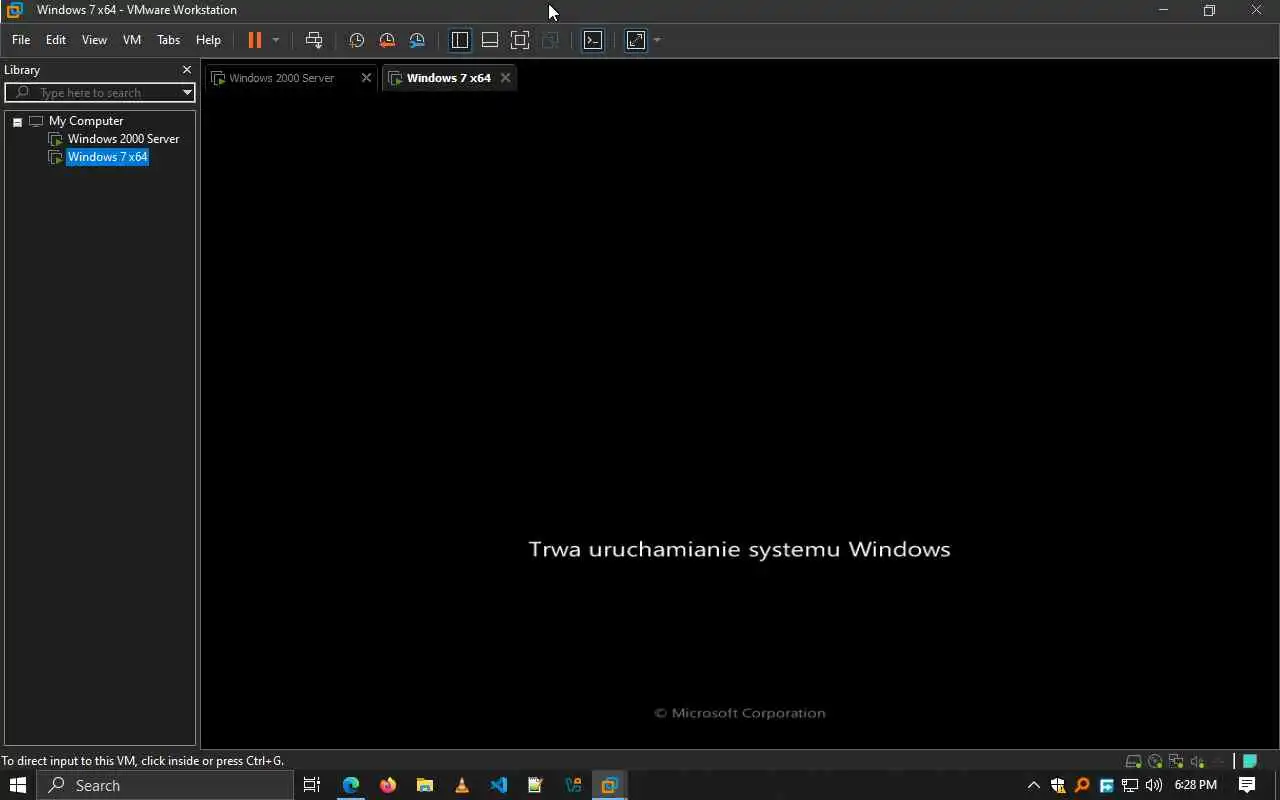
Task: Click the host network tray icon
Action: point(1130,785)
